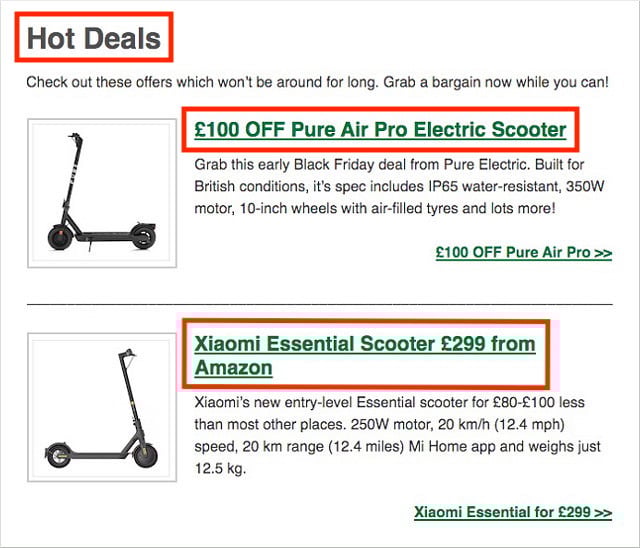This screenshot has width=640, height=548.
Task: Open the Xiaomi Essential Scooter £299 headline link
Action: click(364, 355)
